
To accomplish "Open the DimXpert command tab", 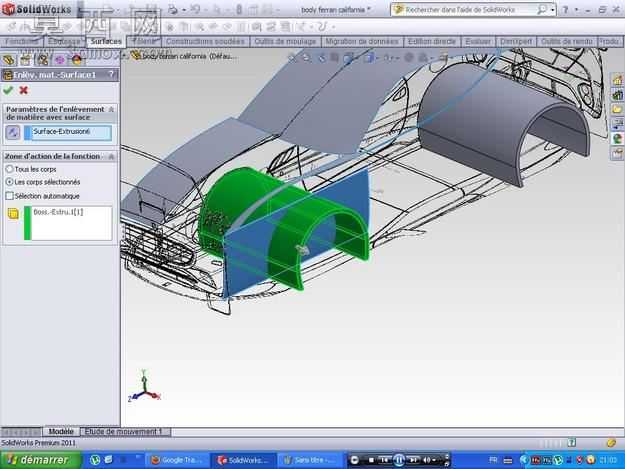I will (516, 41).
